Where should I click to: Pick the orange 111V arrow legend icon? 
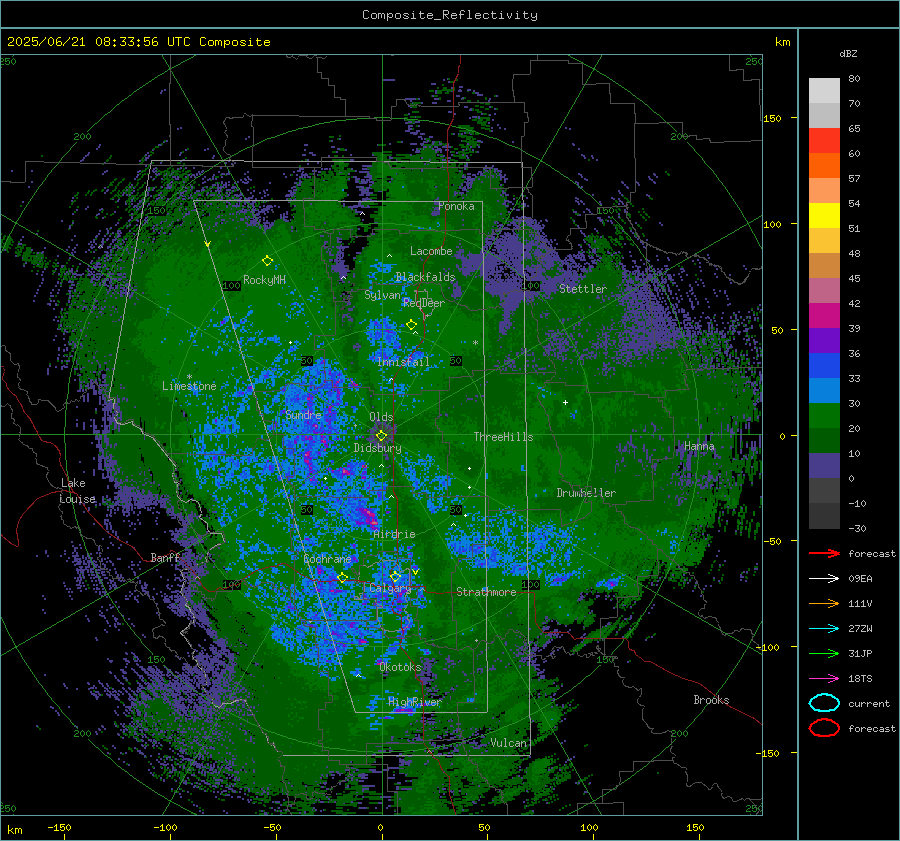click(824, 603)
